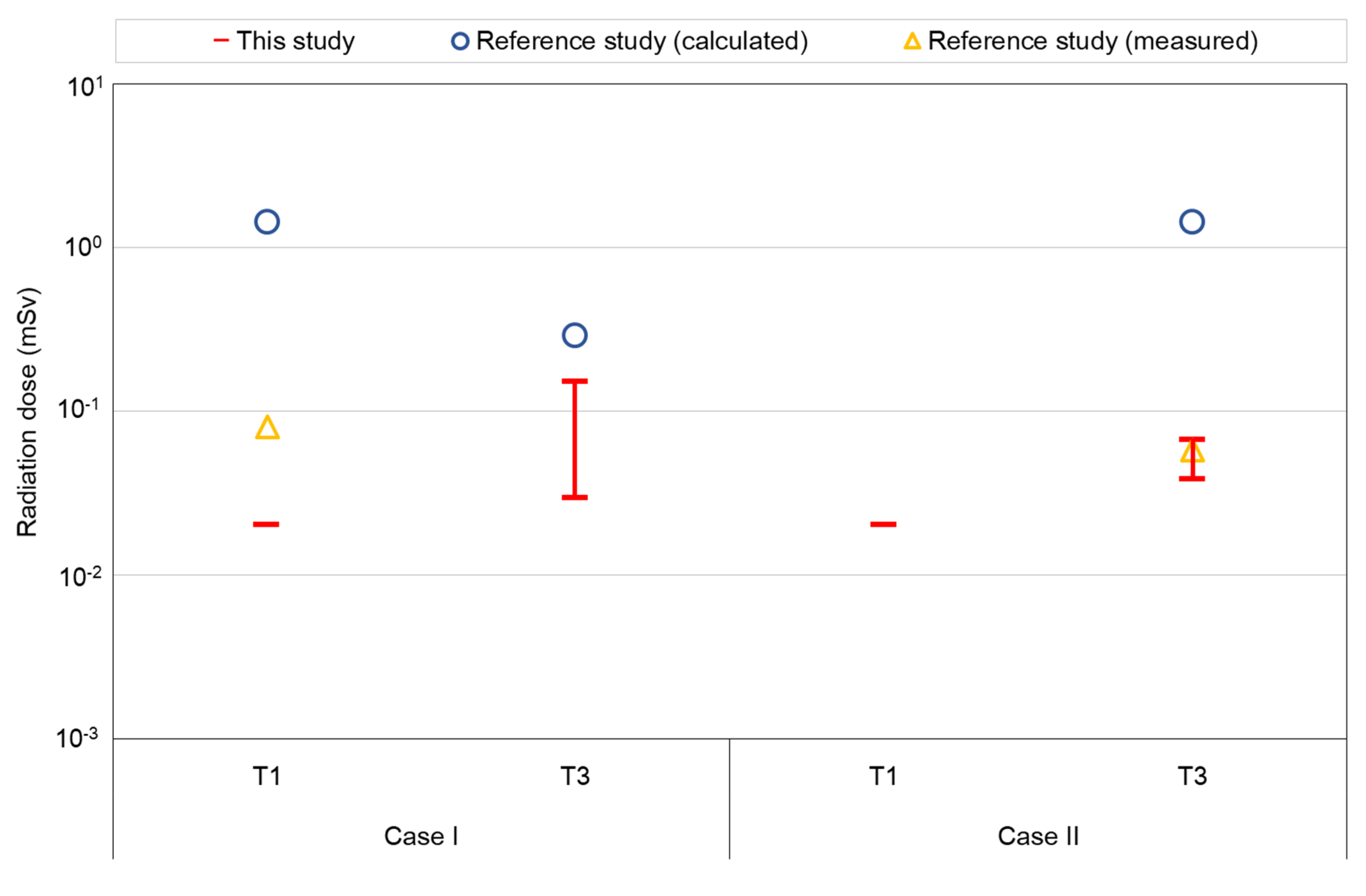Click the 10⁻³ y-axis tick label

click(77, 738)
